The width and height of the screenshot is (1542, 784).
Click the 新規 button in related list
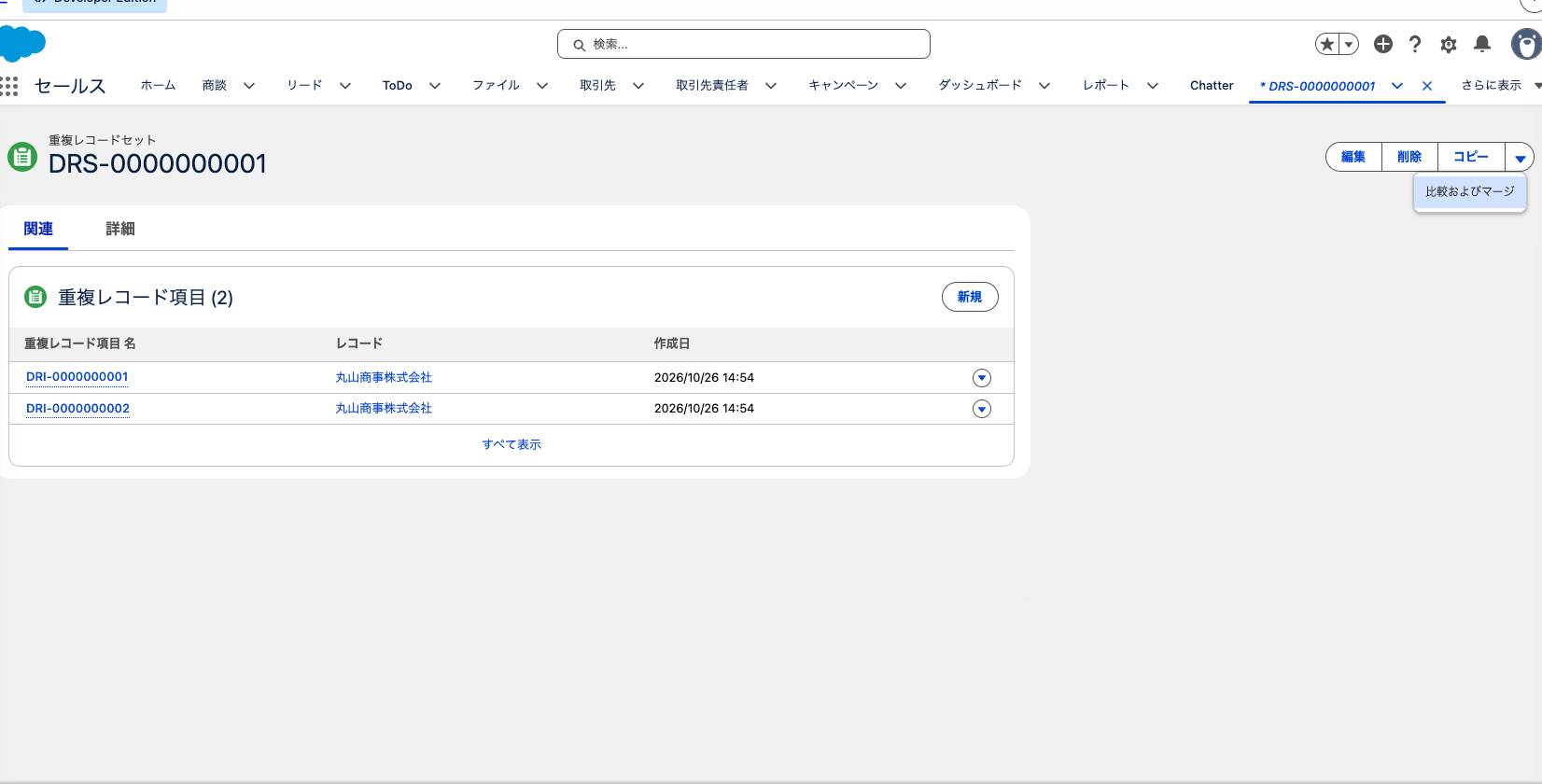[970, 297]
